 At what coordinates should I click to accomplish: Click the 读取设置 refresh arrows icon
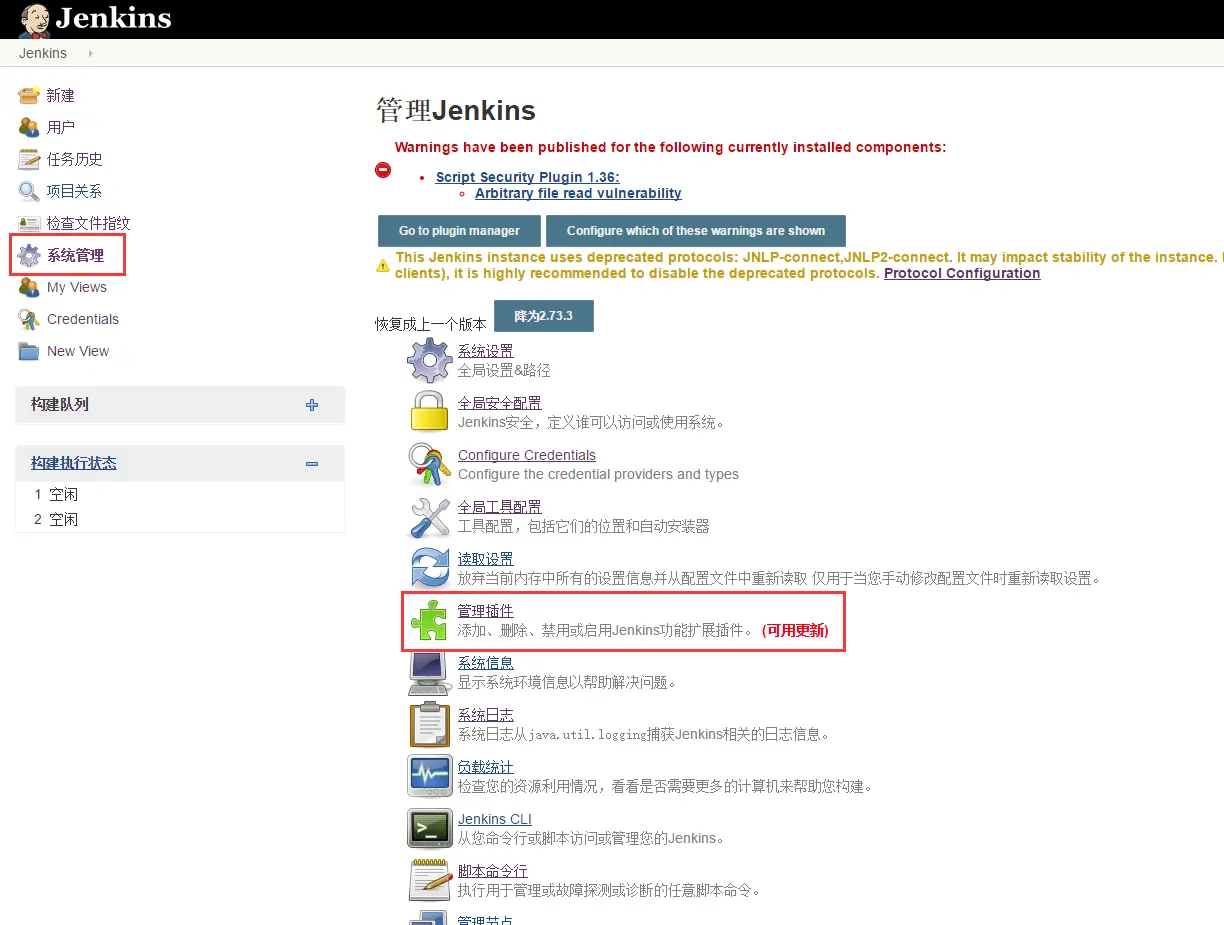coord(430,568)
